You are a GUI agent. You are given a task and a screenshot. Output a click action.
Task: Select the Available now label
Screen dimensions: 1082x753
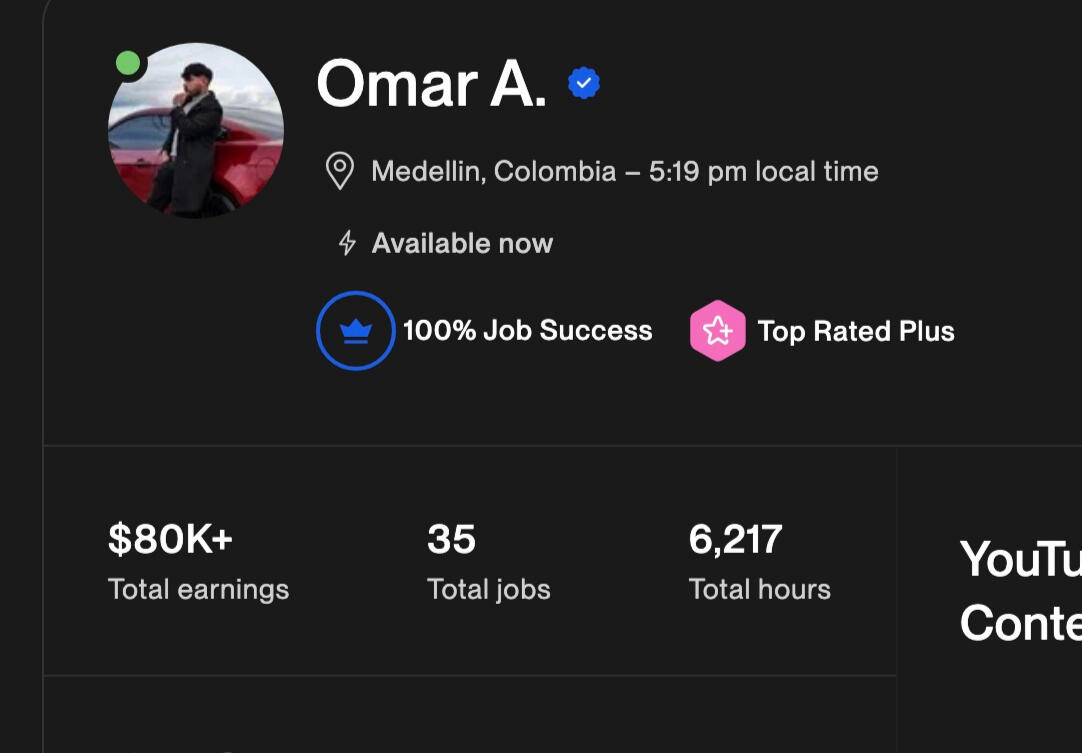point(462,243)
